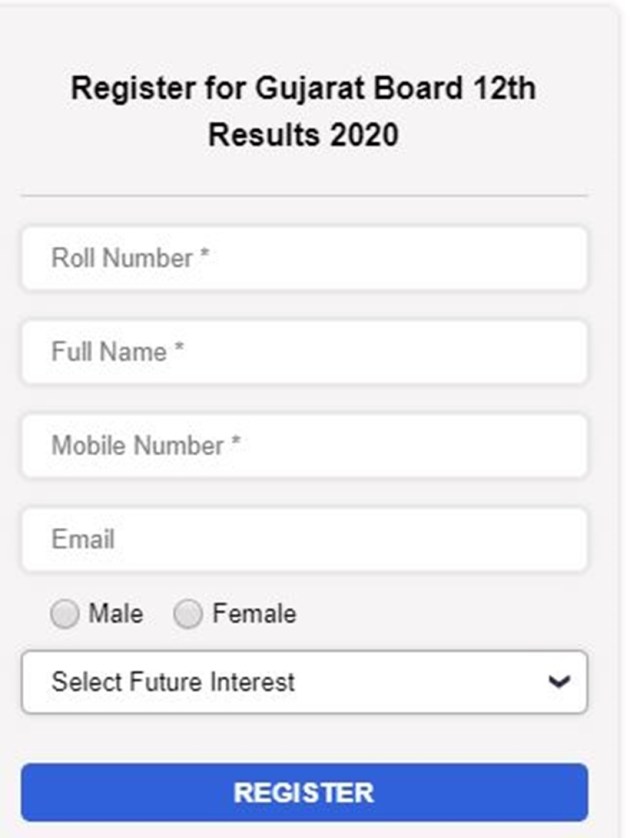
Task: Click the 'Female' label text
Action: point(254,613)
